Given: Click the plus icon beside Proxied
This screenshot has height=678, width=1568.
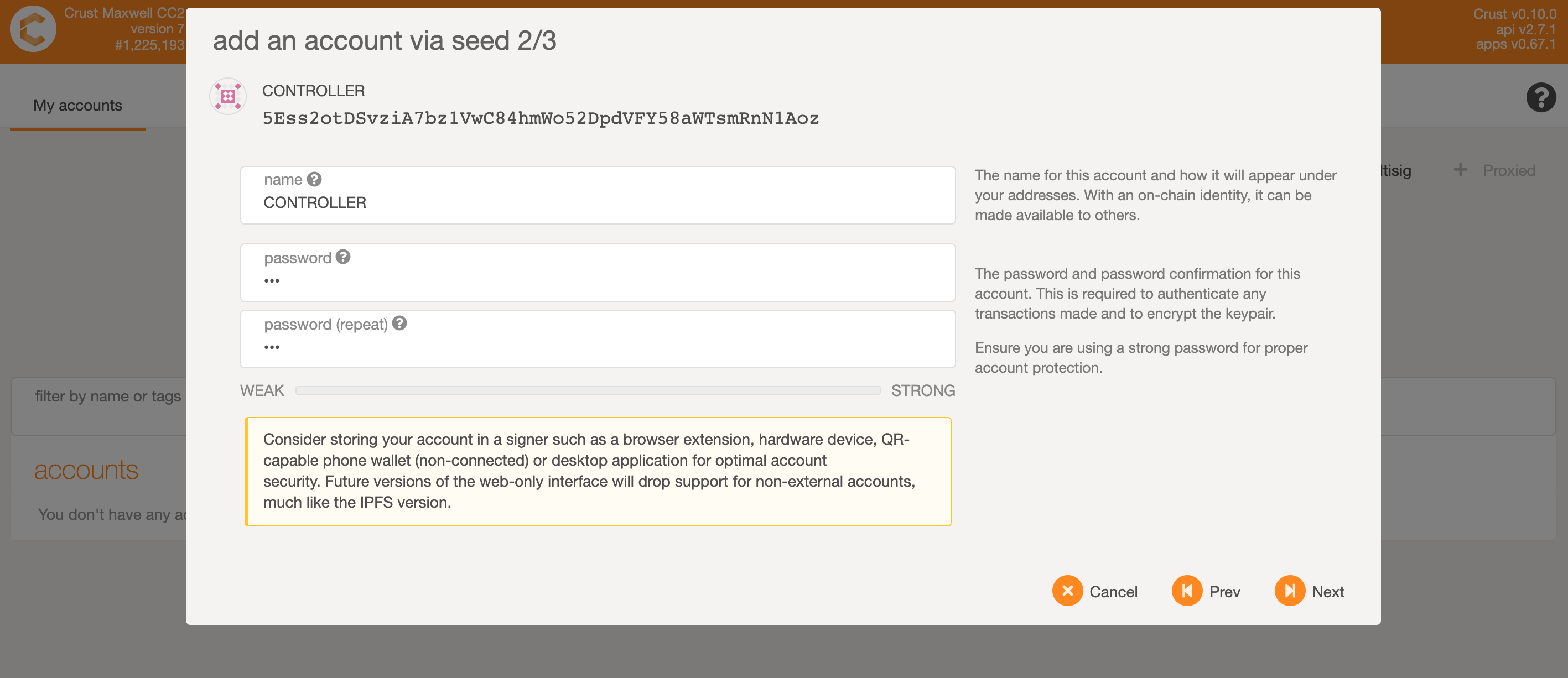Looking at the screenshot, I should [x=1460, y=170].
